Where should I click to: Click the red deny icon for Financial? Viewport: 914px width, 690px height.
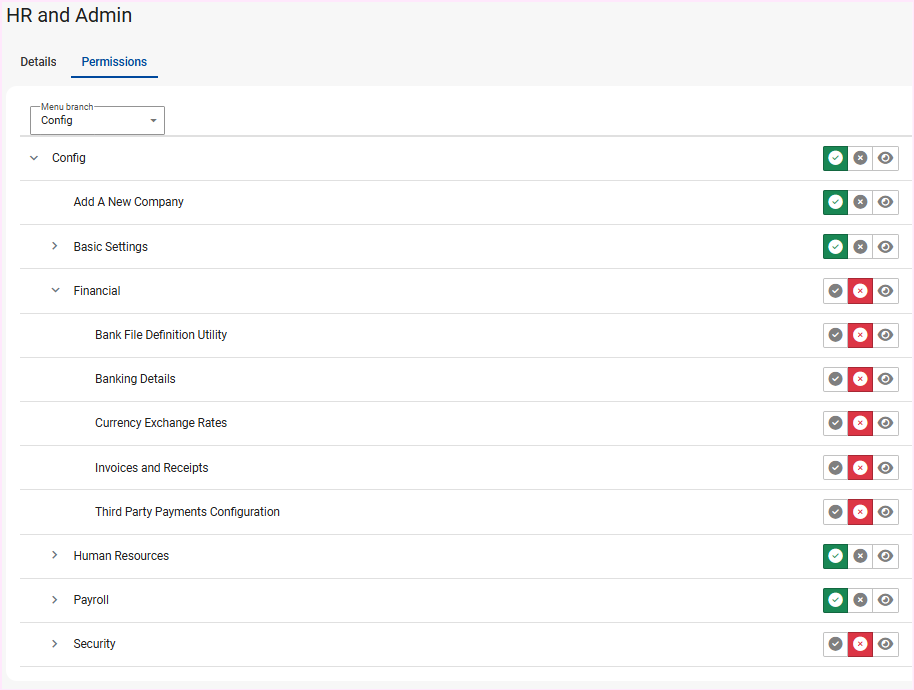tap(860, 291)
